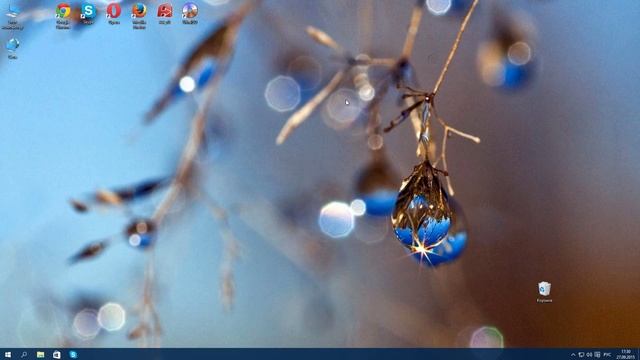This screenshot has width=640, height=360.
Task: Select the This PC desktop icon
Action: [13, 16]
